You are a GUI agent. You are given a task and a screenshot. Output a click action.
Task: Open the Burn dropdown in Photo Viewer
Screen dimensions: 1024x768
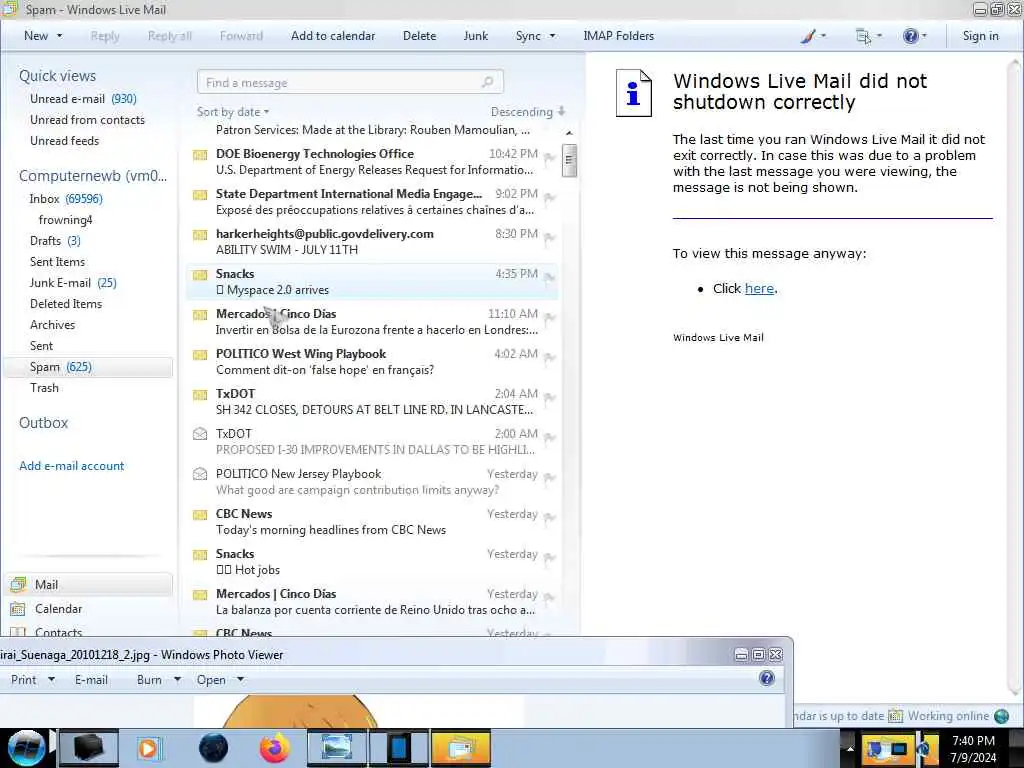click(x=177, y=680)
